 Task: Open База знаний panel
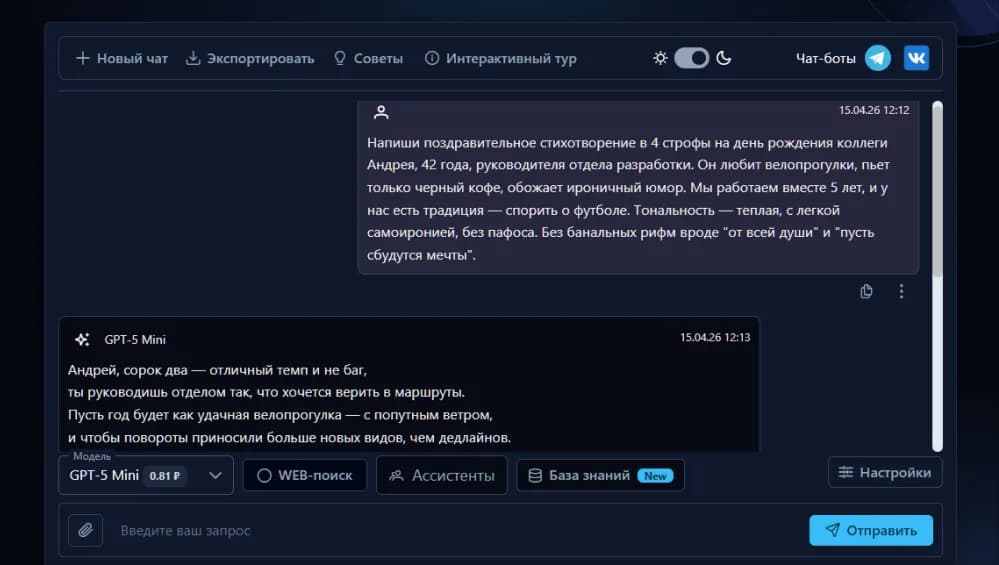[600, 475]
